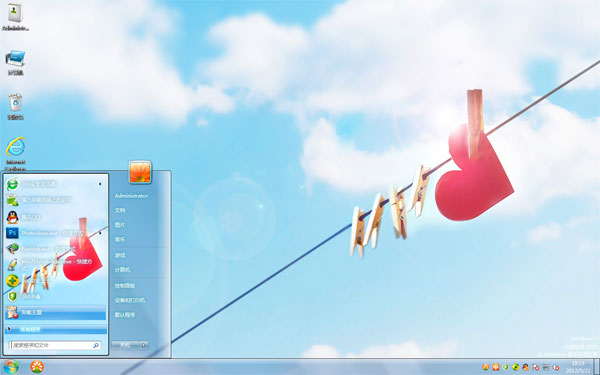
Task: Open Games from the start menu
Action: pyautogui.click(x=120, y=255)
